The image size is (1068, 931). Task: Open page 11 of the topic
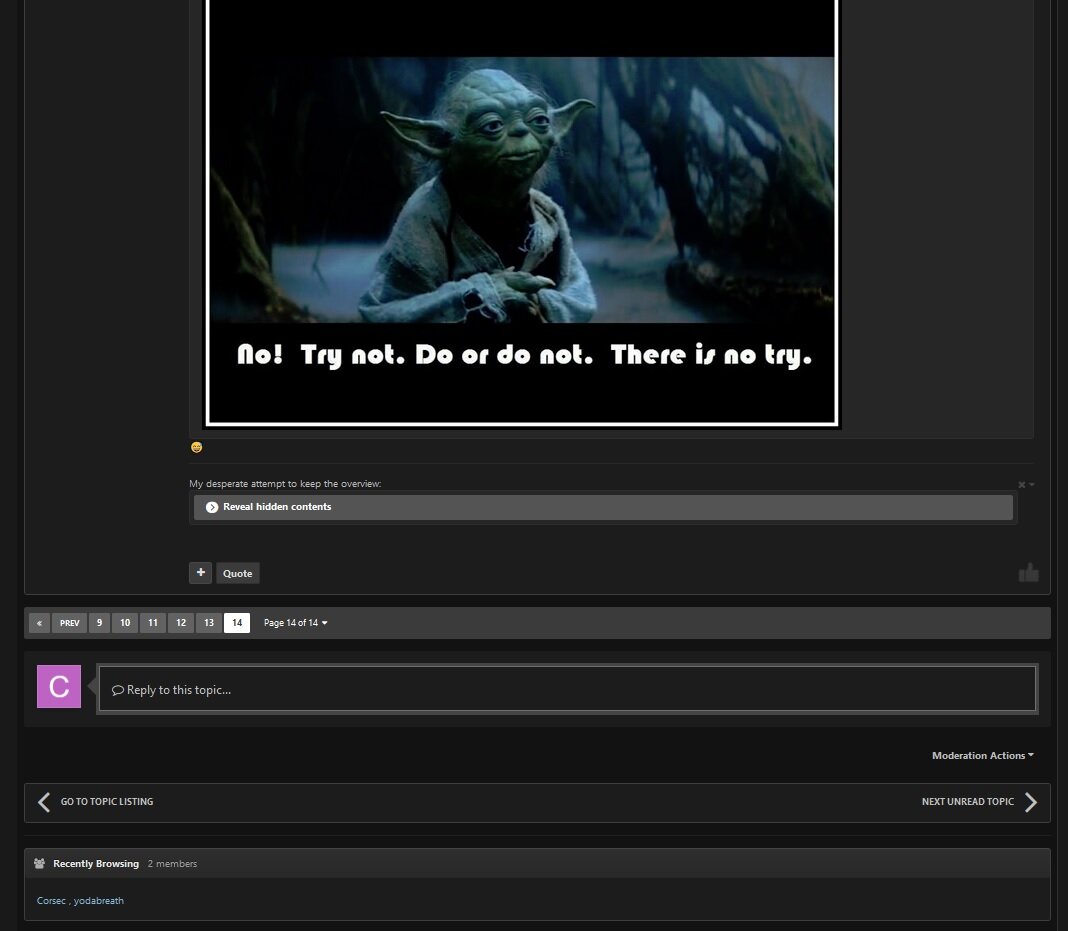click(153, 622)
